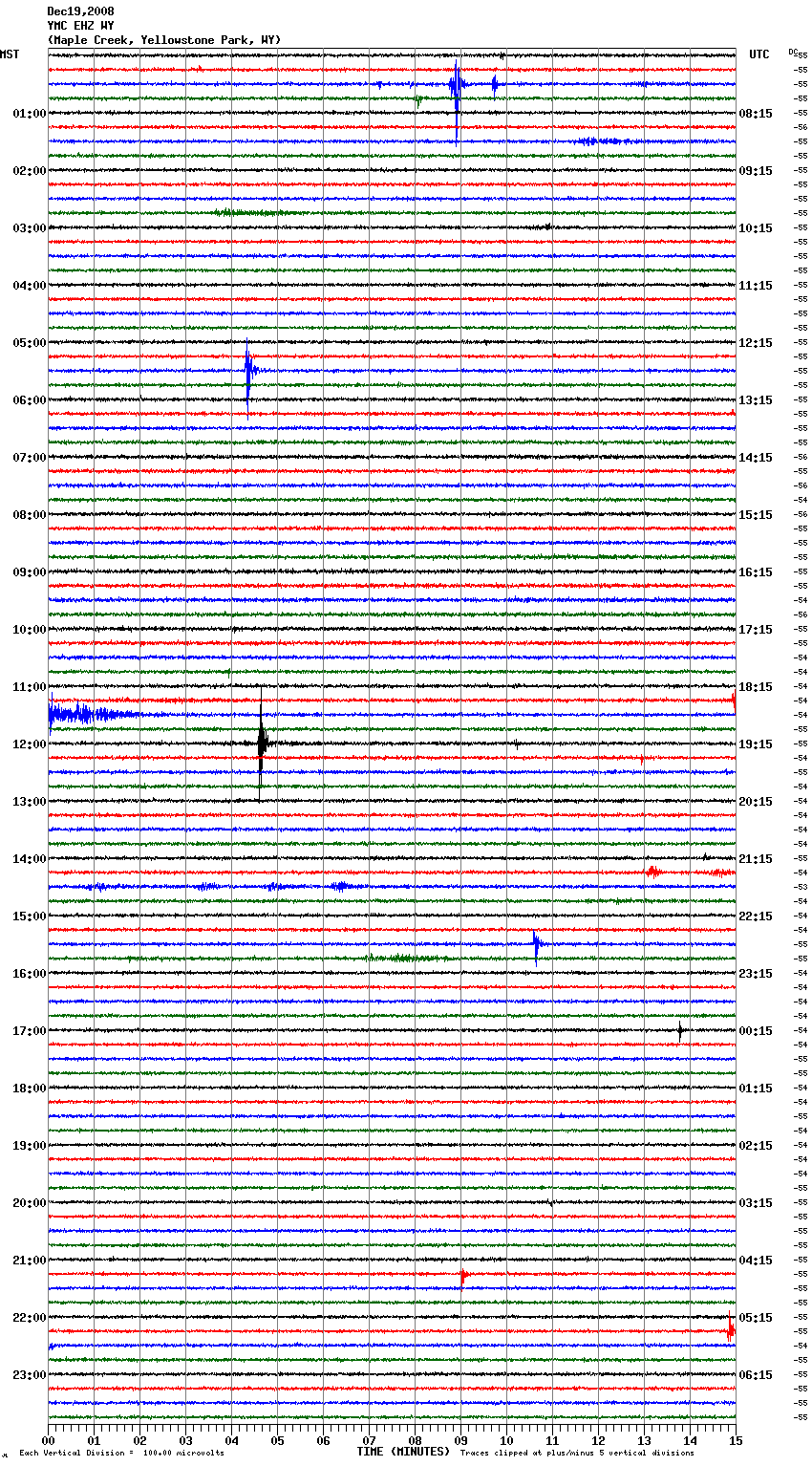Screen dimensions: 812x1466
Task: Select the 23:15 UTC row label
Action: point(756,974)
